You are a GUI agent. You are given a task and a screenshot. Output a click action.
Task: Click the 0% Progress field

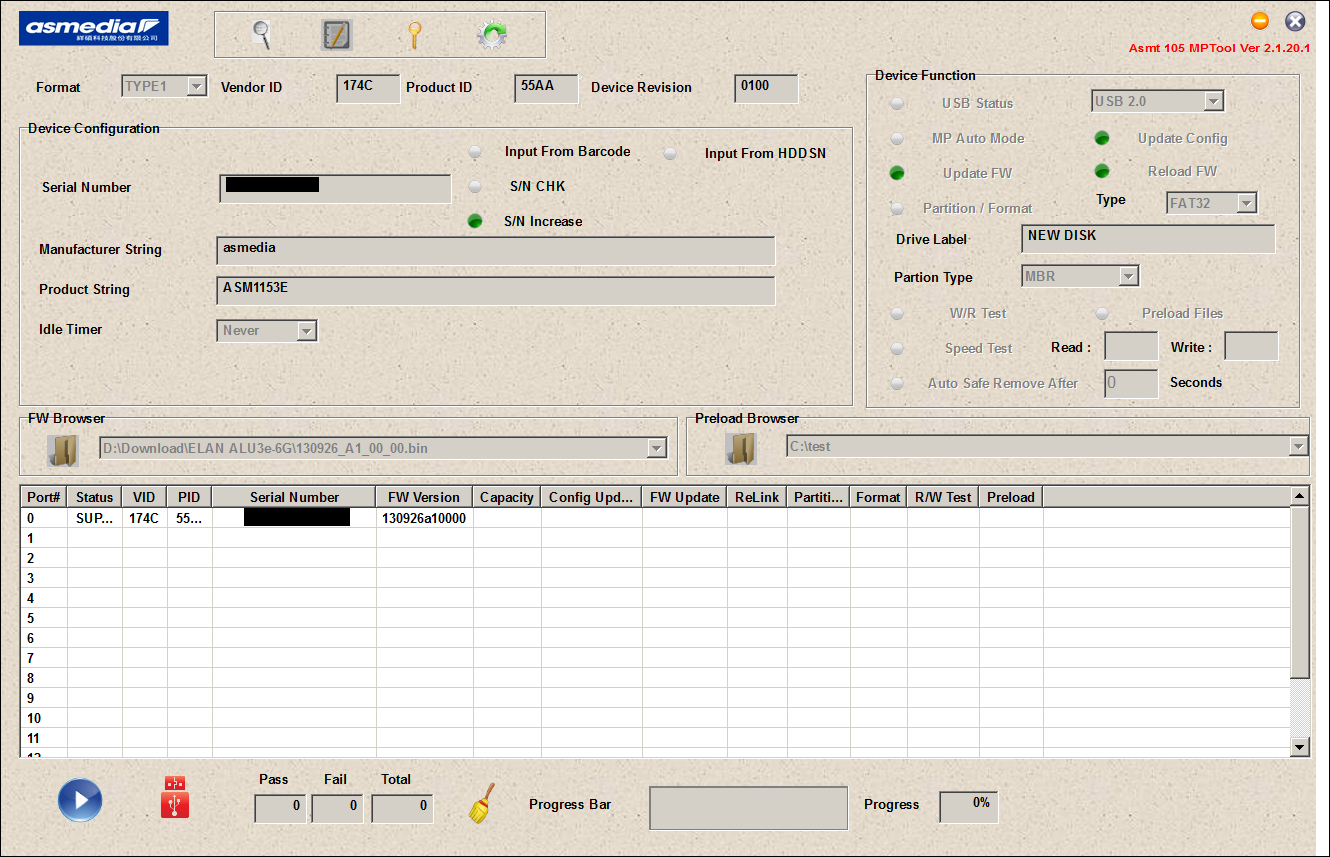tap(968, 806)
